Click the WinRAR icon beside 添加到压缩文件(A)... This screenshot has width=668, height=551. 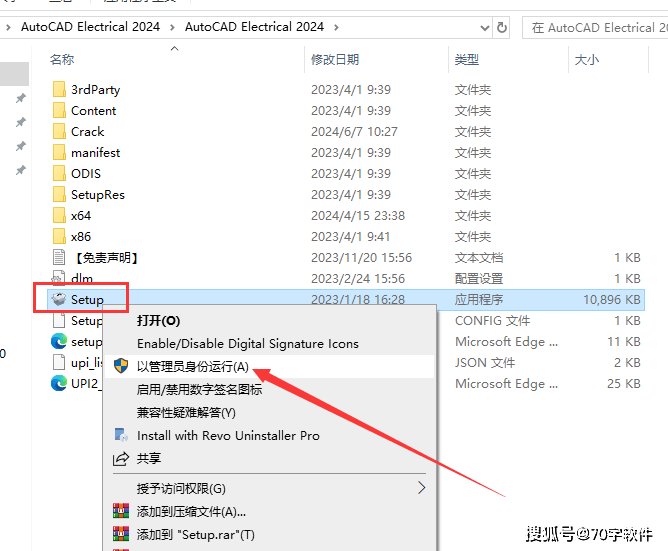(x=121, y=511)
